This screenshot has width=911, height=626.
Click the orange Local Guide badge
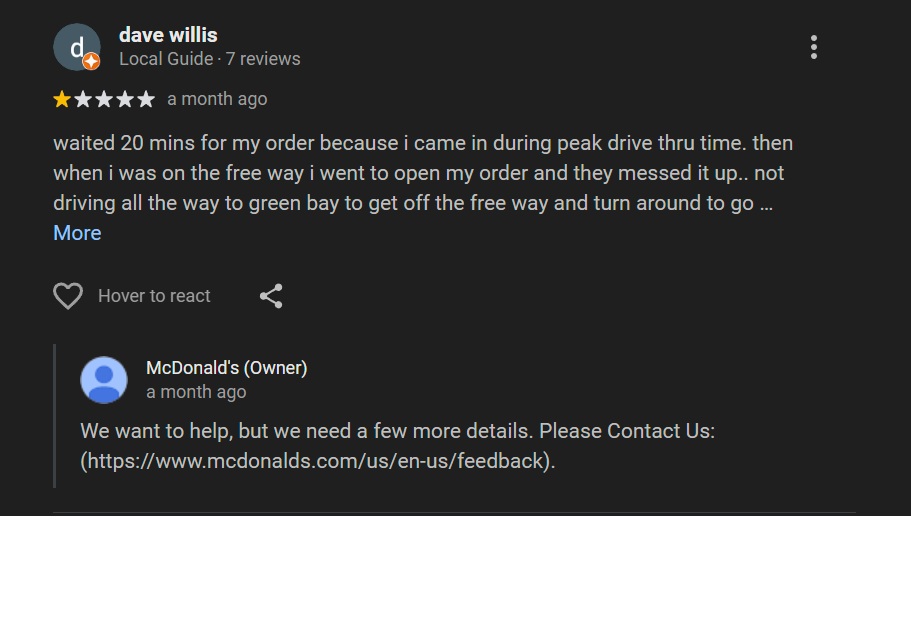pos(91,61)
